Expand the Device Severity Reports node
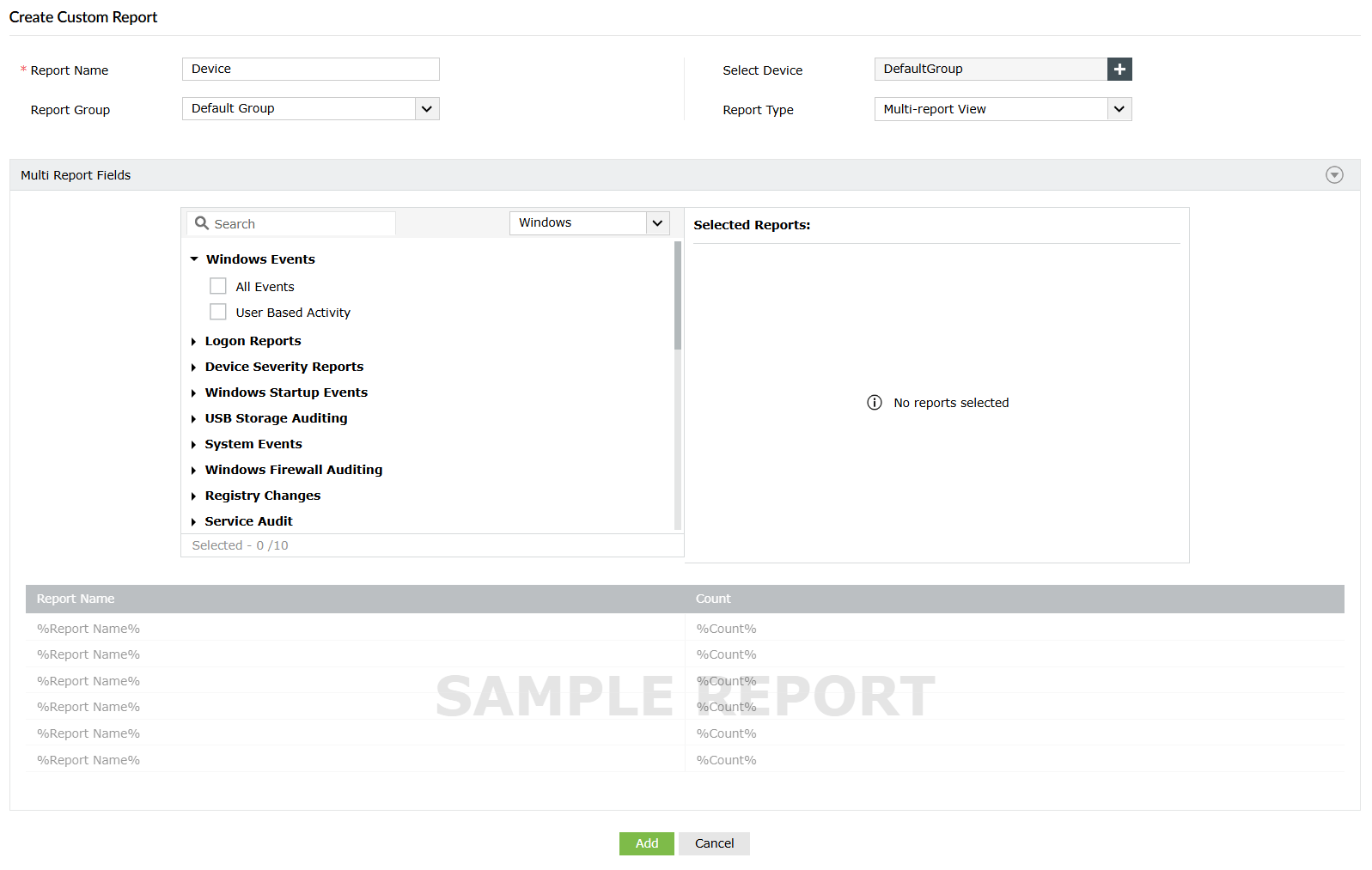This screenshot has width=1372, height=870. coord(194,368)
